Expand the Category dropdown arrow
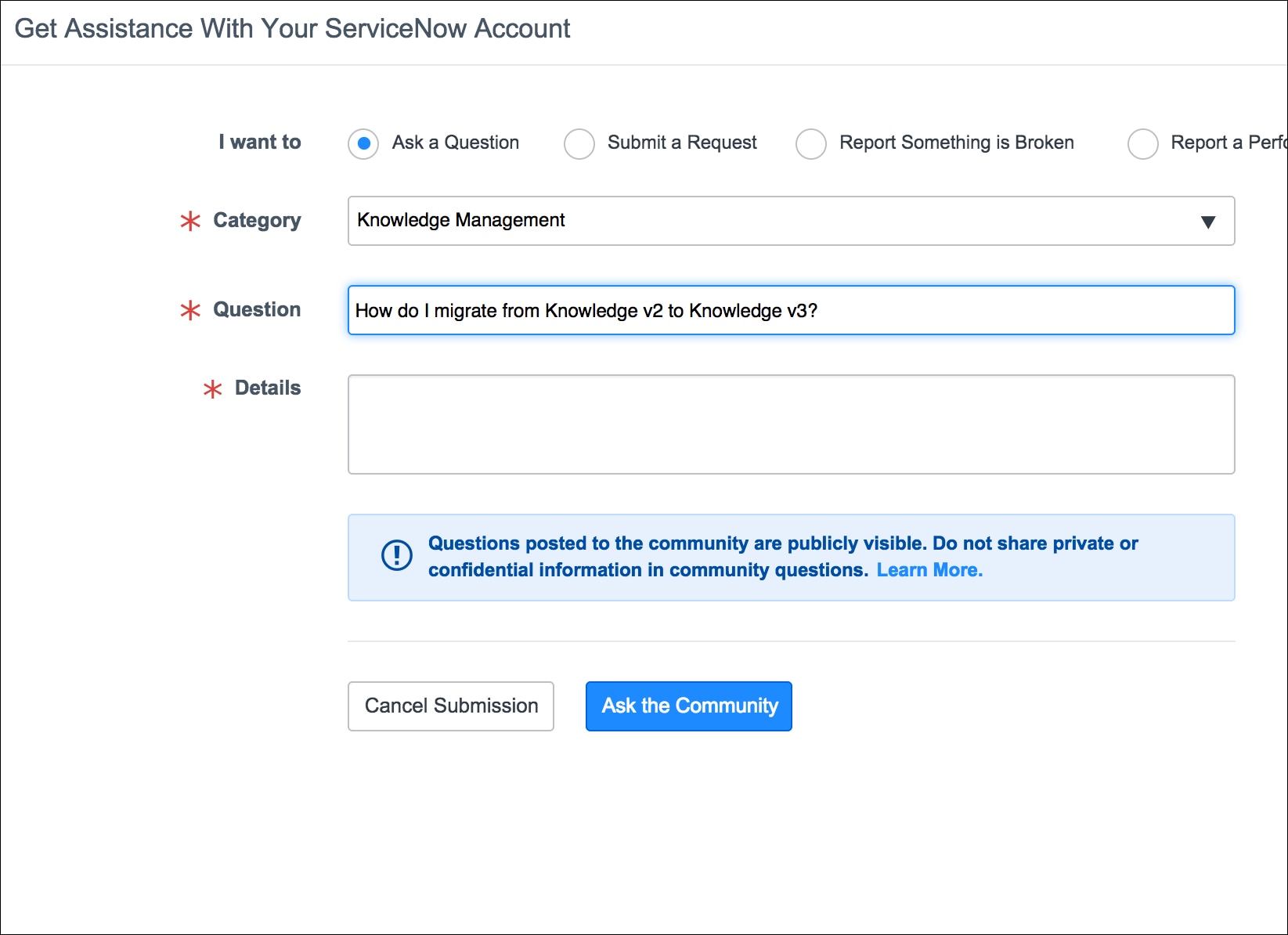 point(1207,222)
